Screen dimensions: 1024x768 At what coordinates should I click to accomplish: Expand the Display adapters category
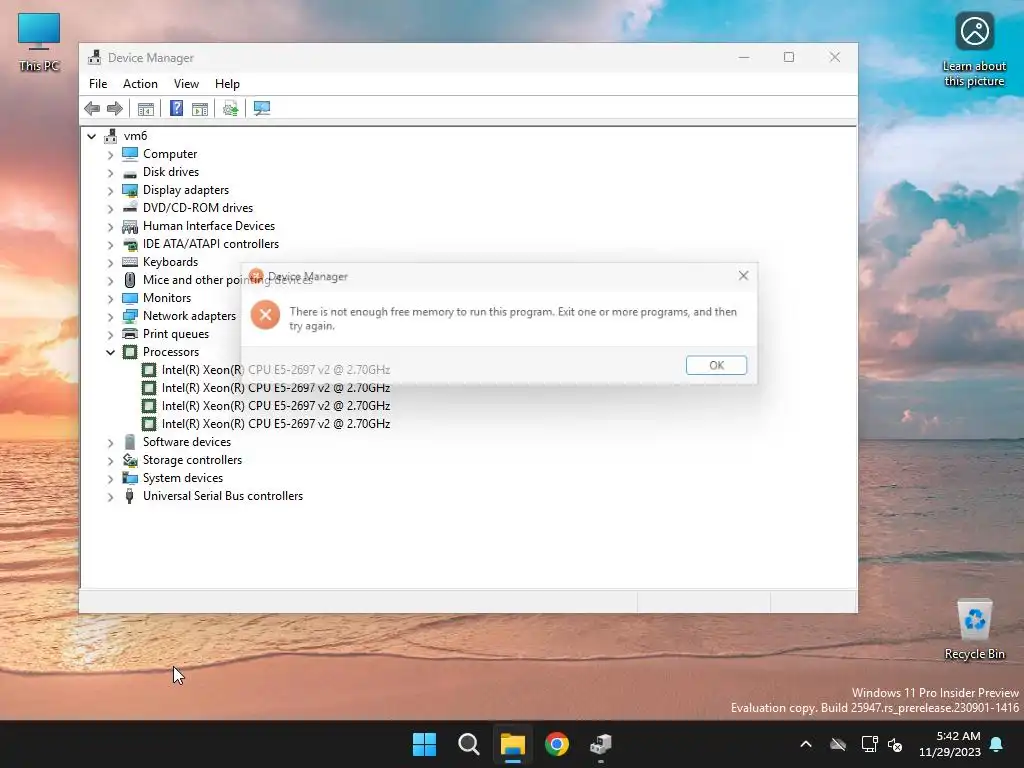click(110, 191)
